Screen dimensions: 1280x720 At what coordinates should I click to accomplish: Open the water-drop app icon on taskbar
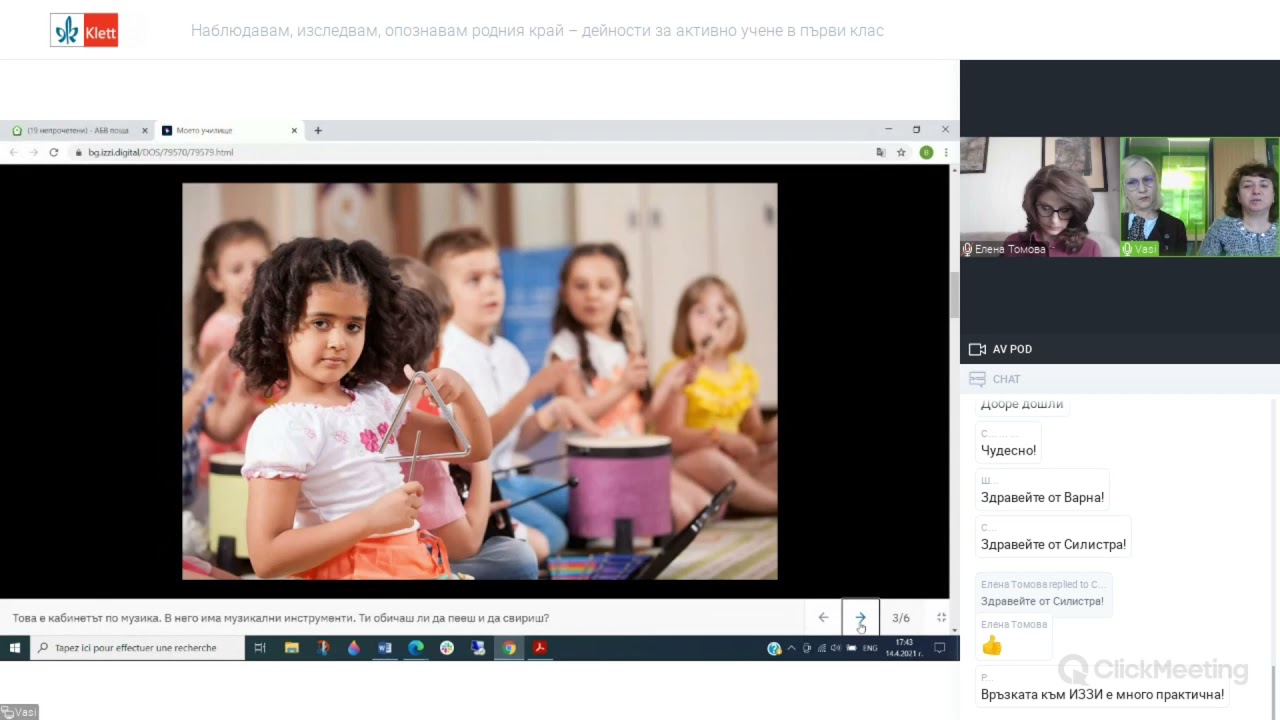354,648
